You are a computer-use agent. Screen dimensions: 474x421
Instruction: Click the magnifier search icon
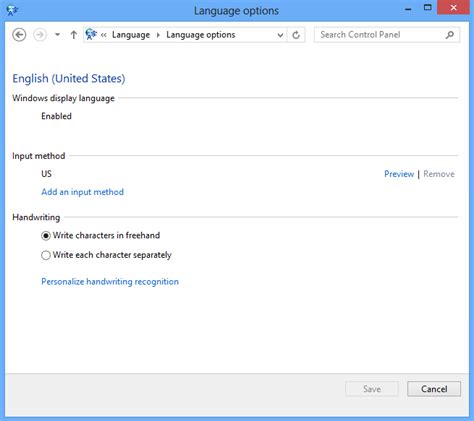450,35
